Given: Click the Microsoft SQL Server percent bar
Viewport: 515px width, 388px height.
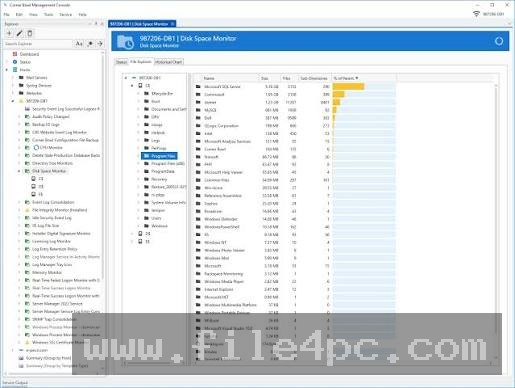Looking at the screenshot, I should 364,87.
